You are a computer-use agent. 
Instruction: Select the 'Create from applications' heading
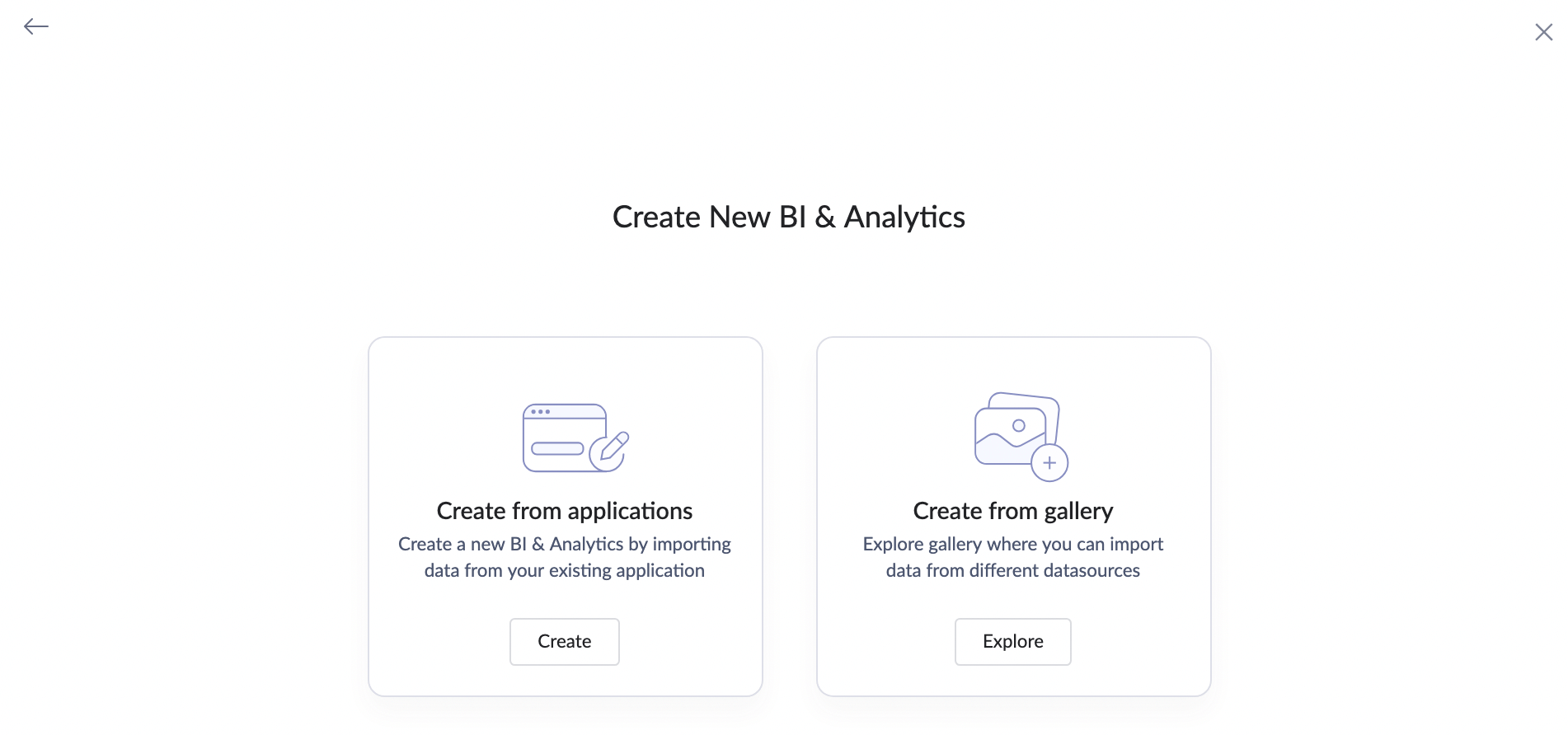tap(565, 511)
